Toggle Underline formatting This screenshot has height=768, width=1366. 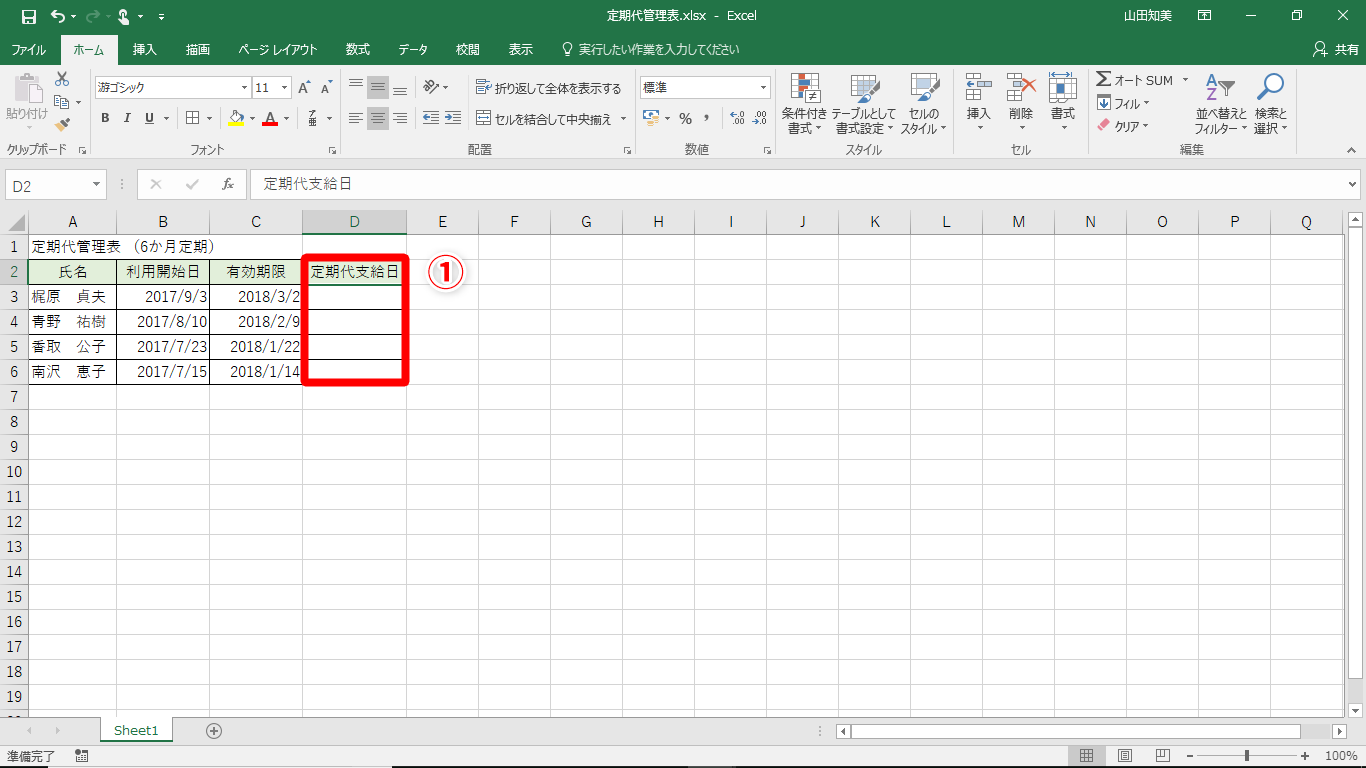click(x=149, y=118)
